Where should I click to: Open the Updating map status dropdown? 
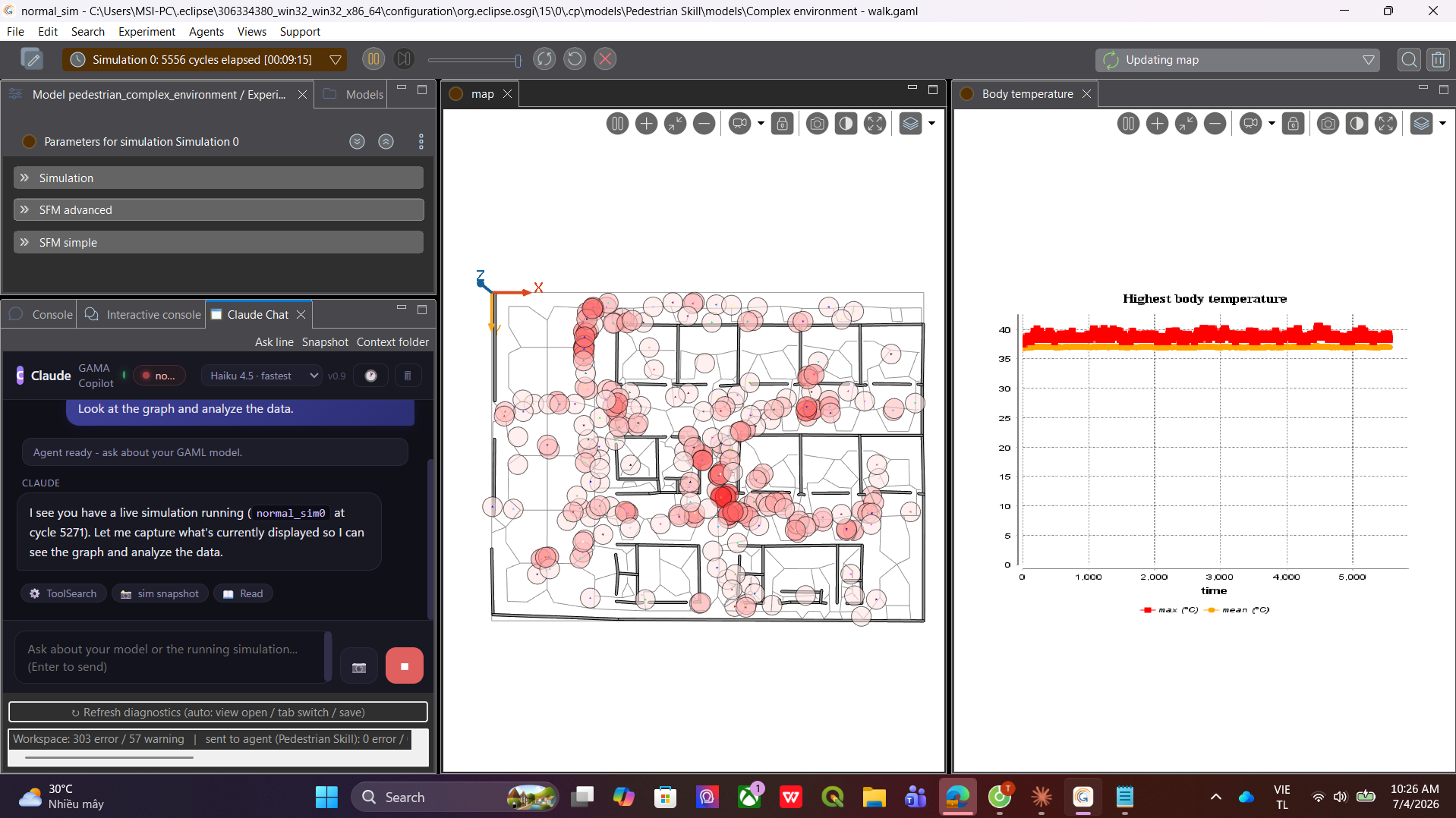pyautogui.click(x=1369, y=60)
